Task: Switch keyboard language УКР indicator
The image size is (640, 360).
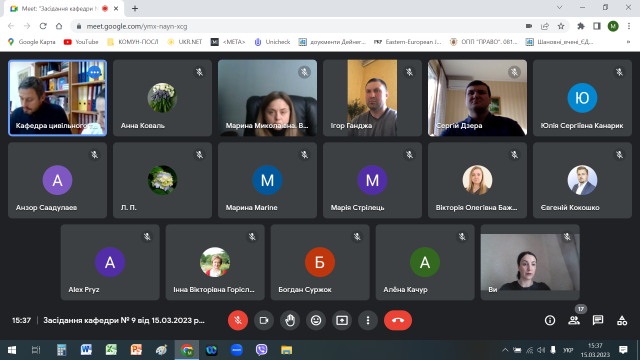Action: (568, 350)
